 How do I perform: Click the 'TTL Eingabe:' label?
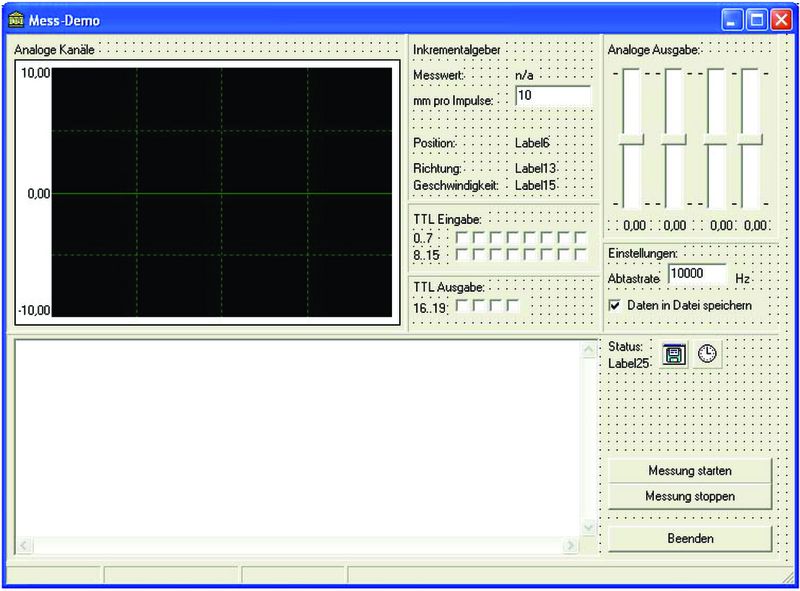447,219
